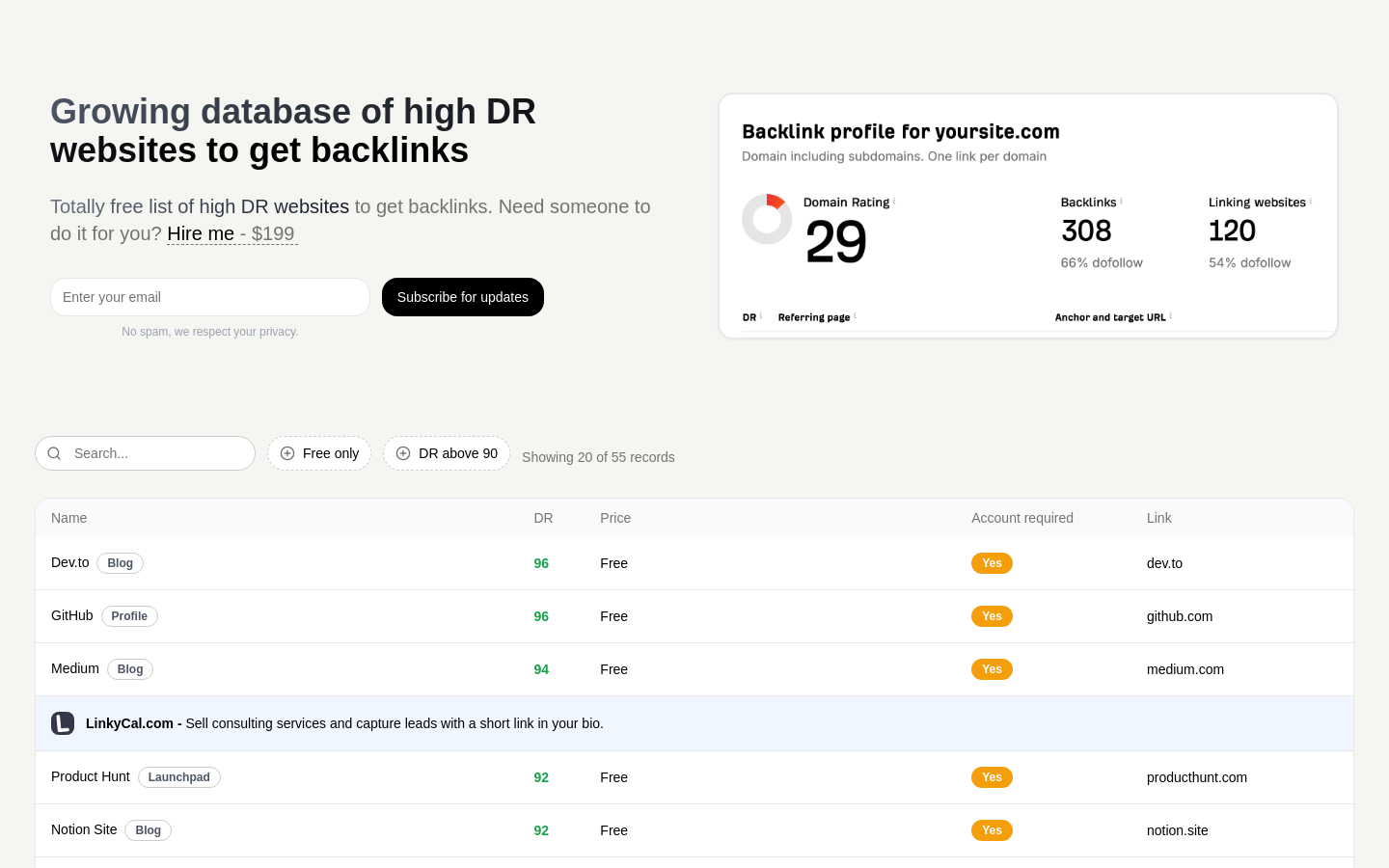The width and height of the screenshot is (1389, 868).
Task: Click the plus icon in DR above 90 filter
Action: tap(403, 453)
